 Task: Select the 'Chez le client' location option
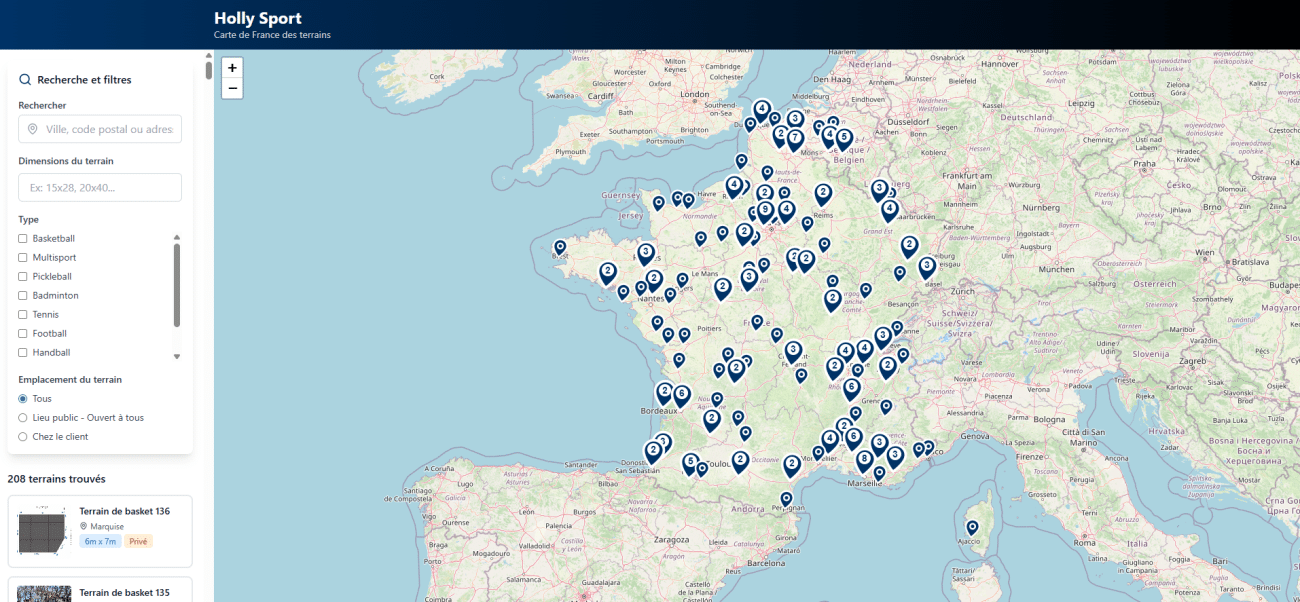tap(23, 437)
